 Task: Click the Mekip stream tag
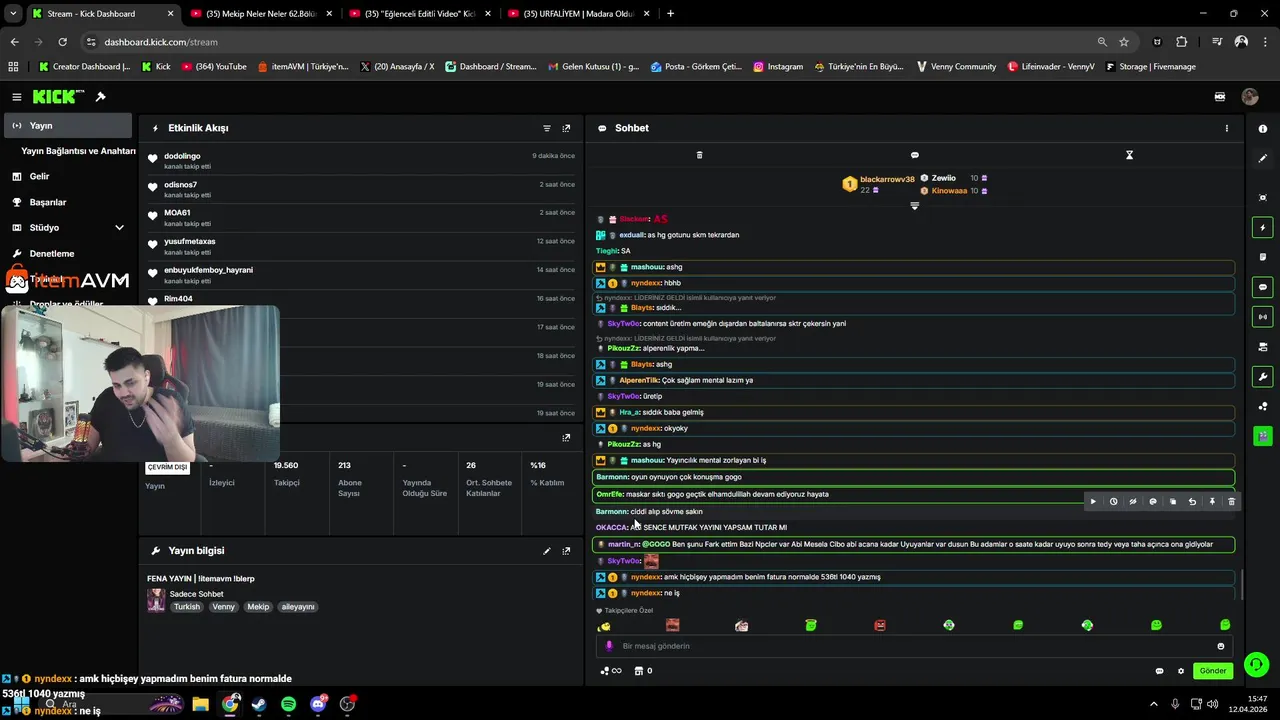(x=259, y=607)
